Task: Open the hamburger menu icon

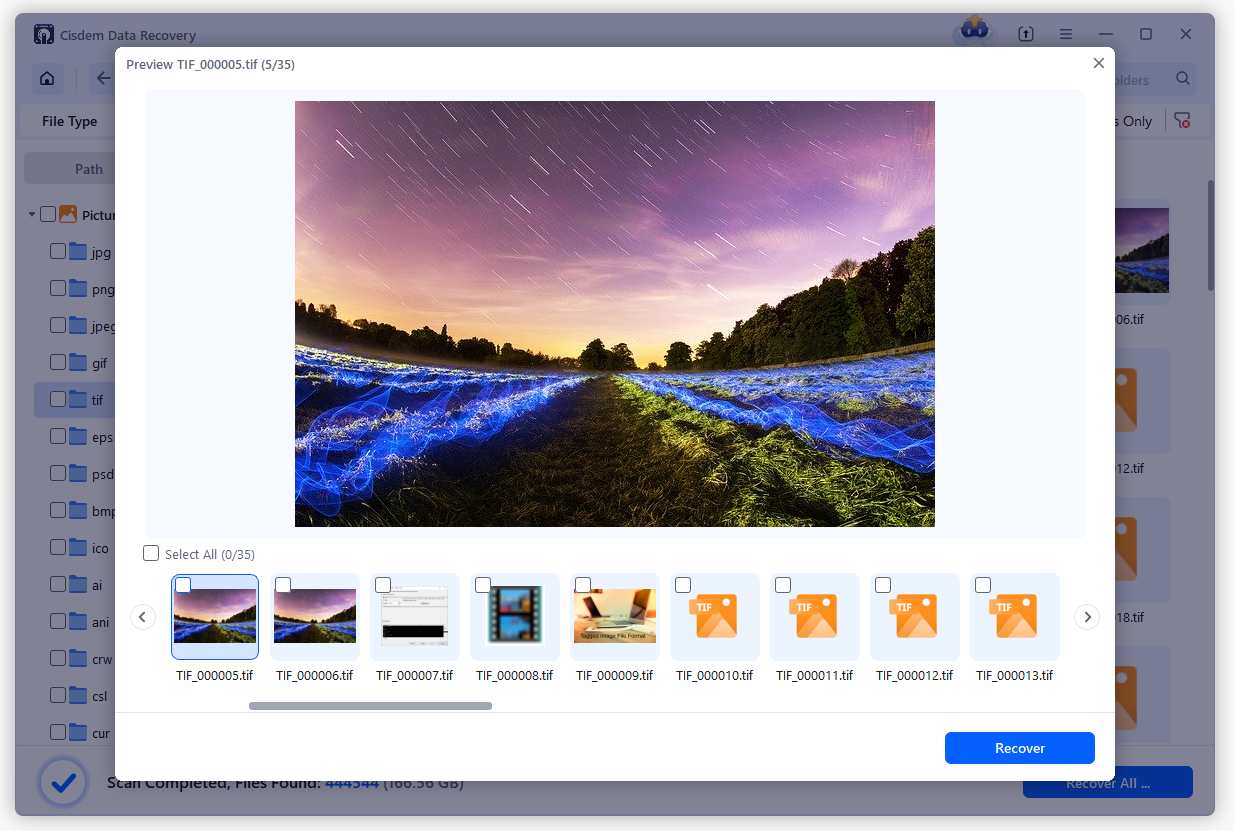Action: click(1067, 34)
